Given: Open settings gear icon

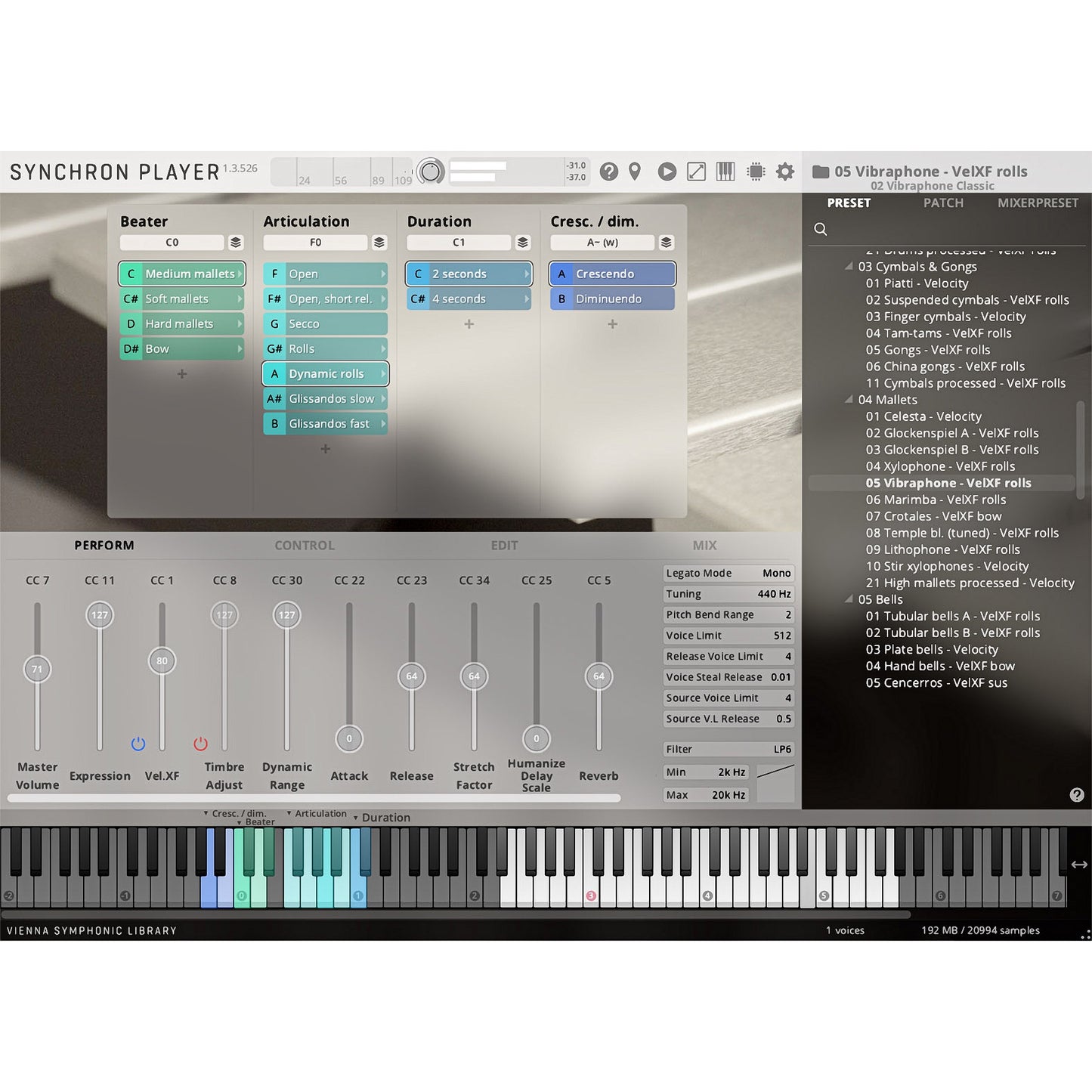Looking at the screenshot, I should click(x=785, y=172).
